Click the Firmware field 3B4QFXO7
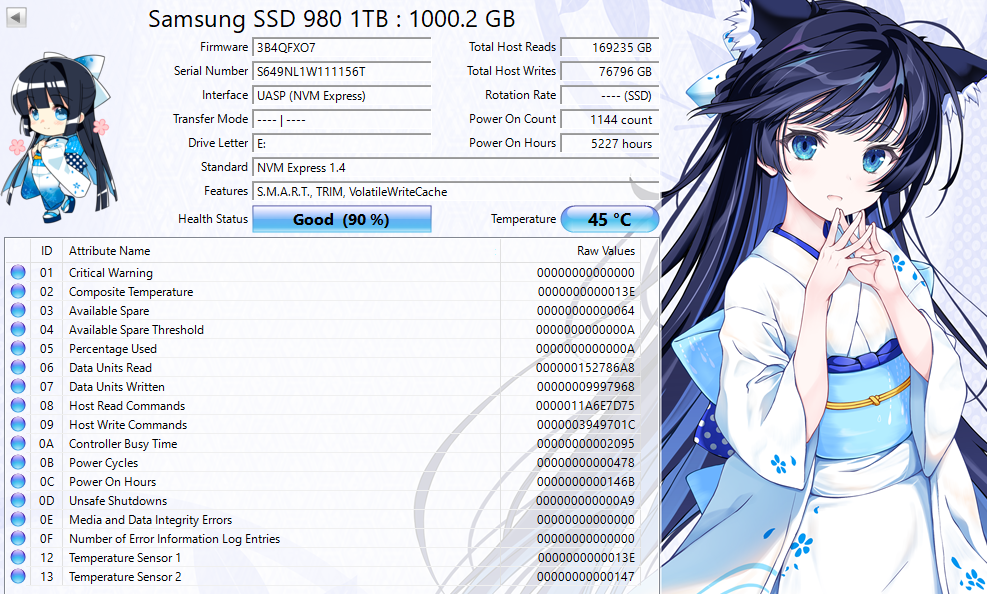Image resolution: width=987 pixels, height=594 pixels. pyautogui.click(x=341, y=47)
